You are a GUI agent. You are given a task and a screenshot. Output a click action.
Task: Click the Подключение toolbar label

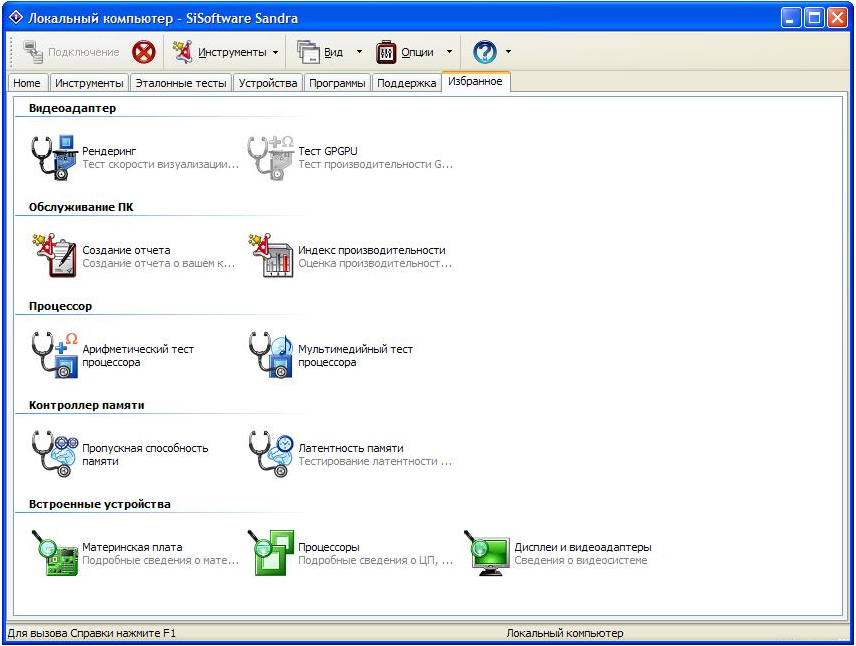[x=84, y=52]
